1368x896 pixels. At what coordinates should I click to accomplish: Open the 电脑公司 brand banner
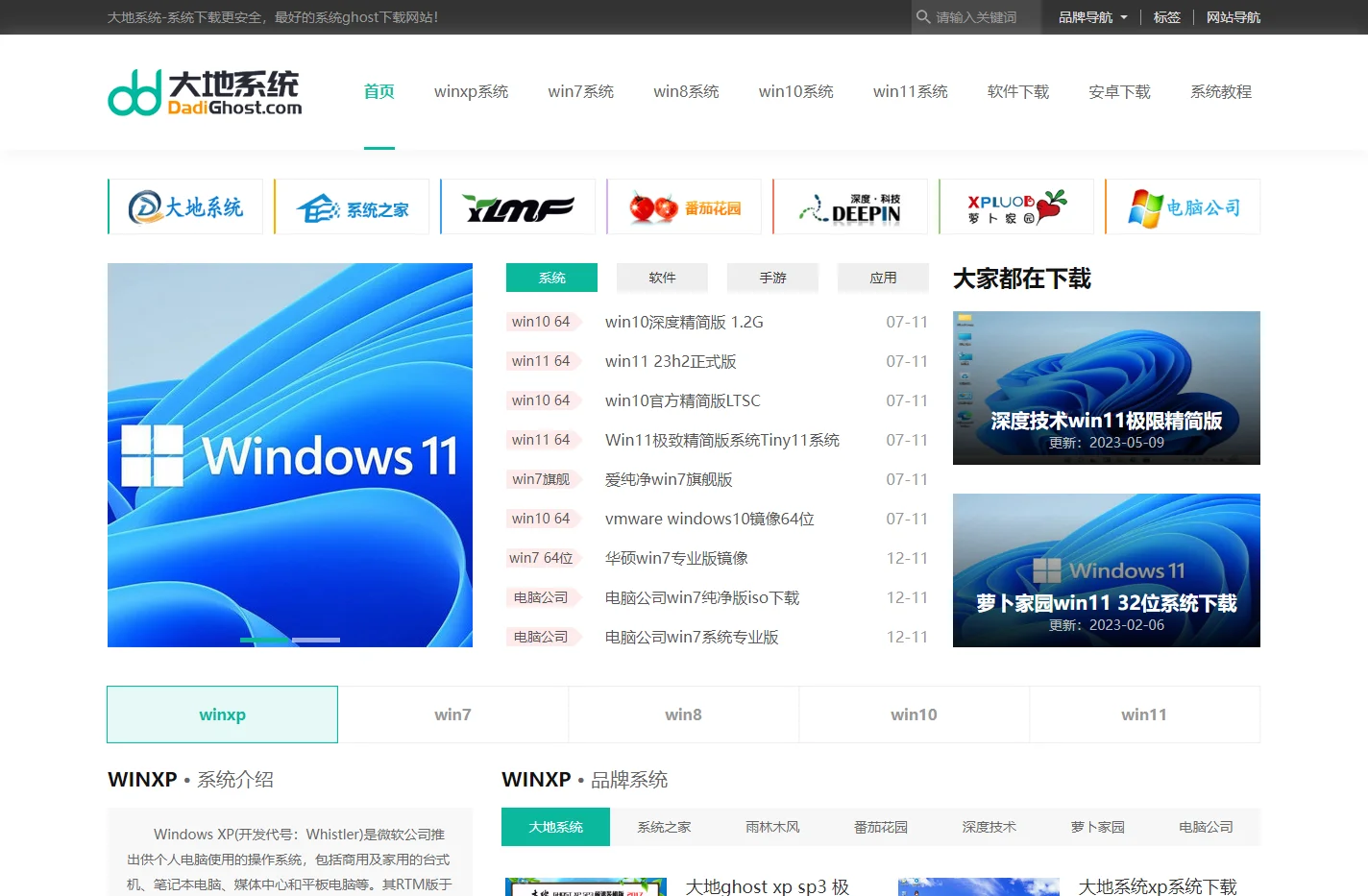click(1183, 206)
